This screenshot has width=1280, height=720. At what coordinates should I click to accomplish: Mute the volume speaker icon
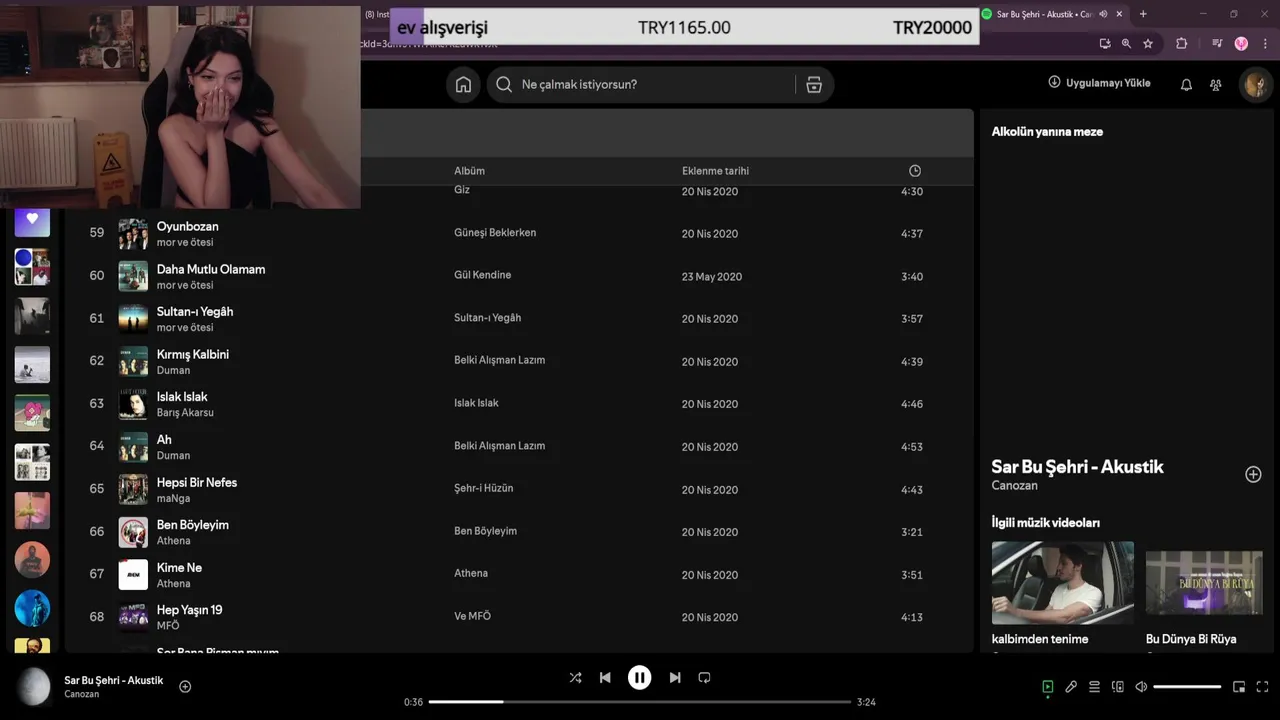[x=1141, y=687]
